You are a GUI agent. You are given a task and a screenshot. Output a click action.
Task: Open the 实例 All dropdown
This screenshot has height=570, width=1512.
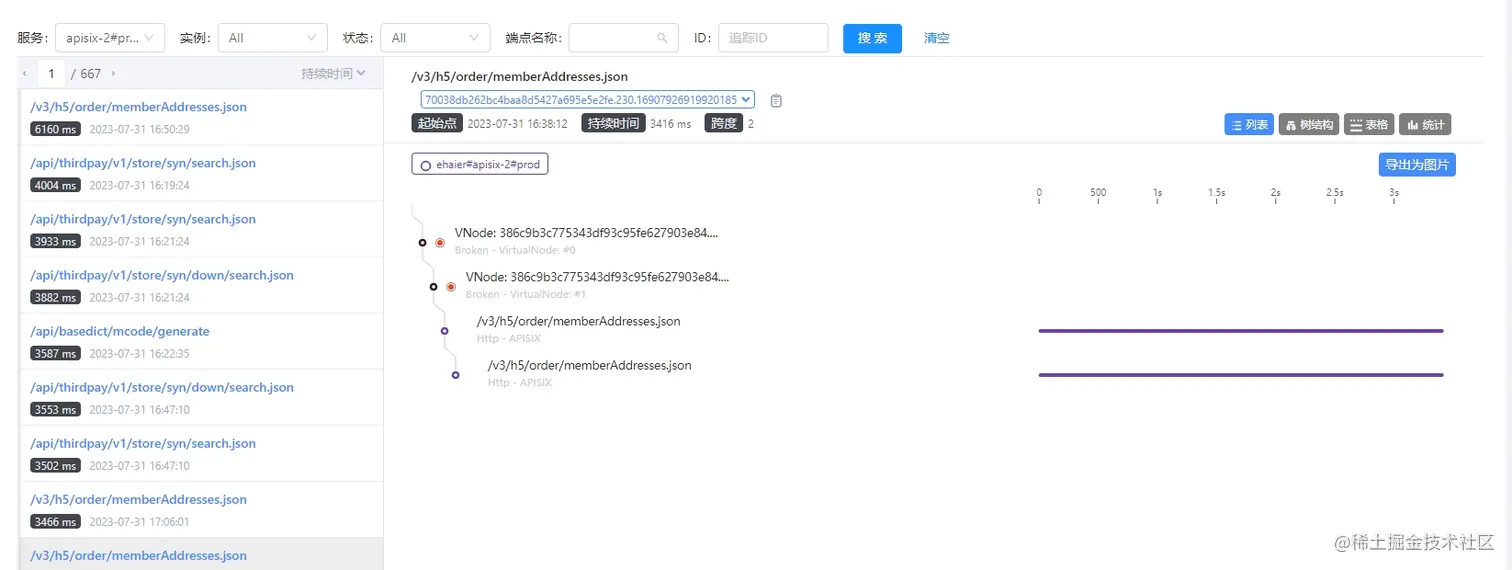click(272, 38)
